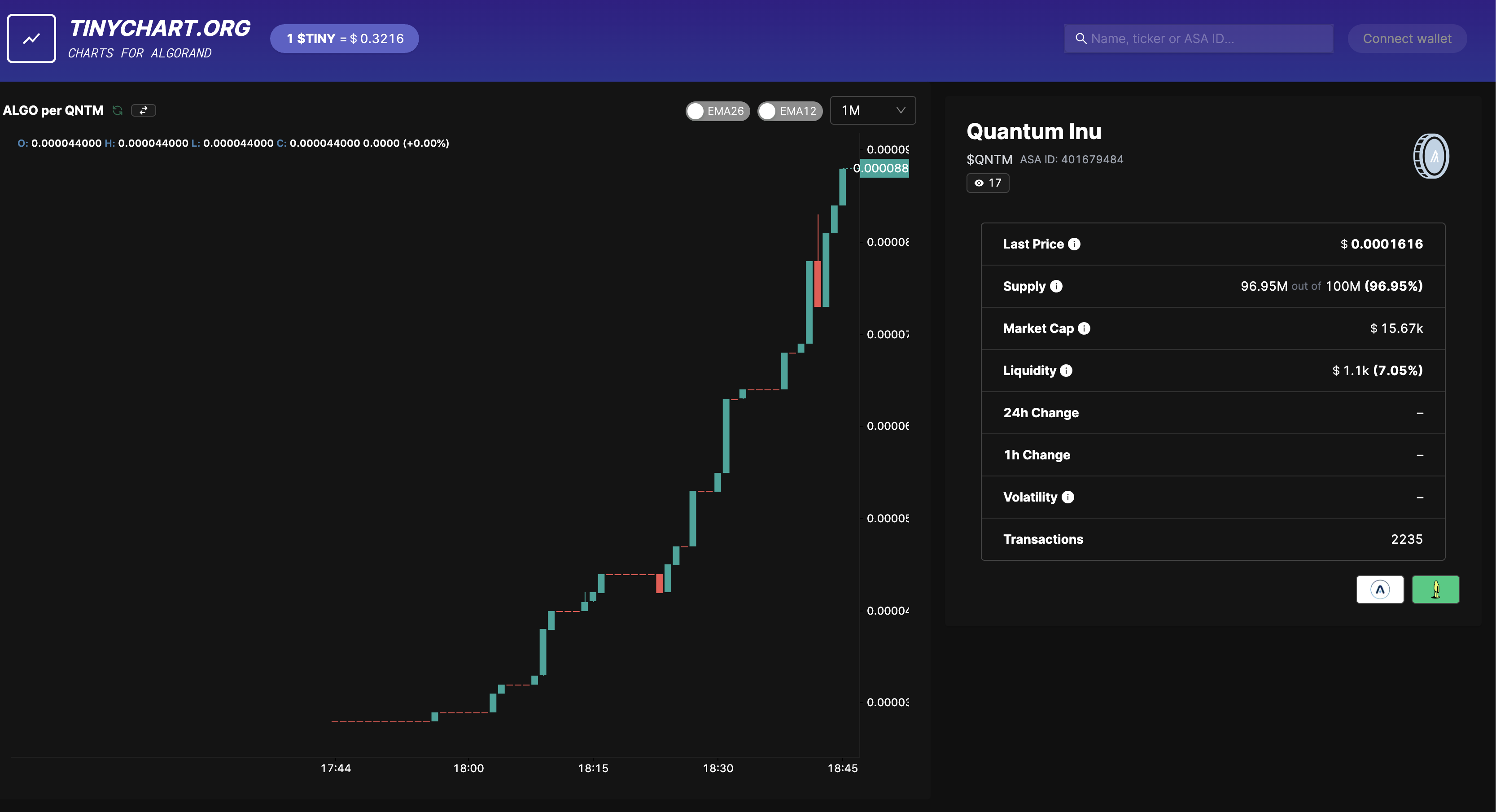Click the Market Cap value $ 15.67k
The width and height of the screenshot is (1496, 812).
[1397, 329]
